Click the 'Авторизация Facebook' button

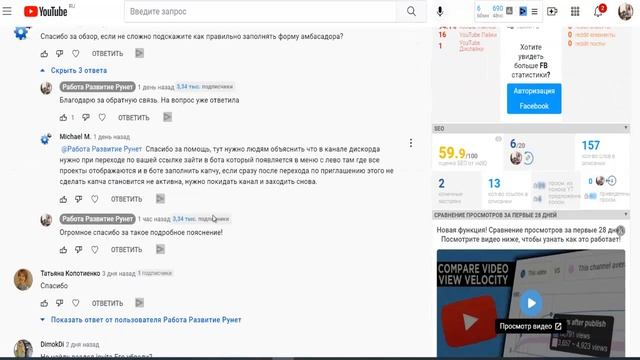tap(534, 98)
